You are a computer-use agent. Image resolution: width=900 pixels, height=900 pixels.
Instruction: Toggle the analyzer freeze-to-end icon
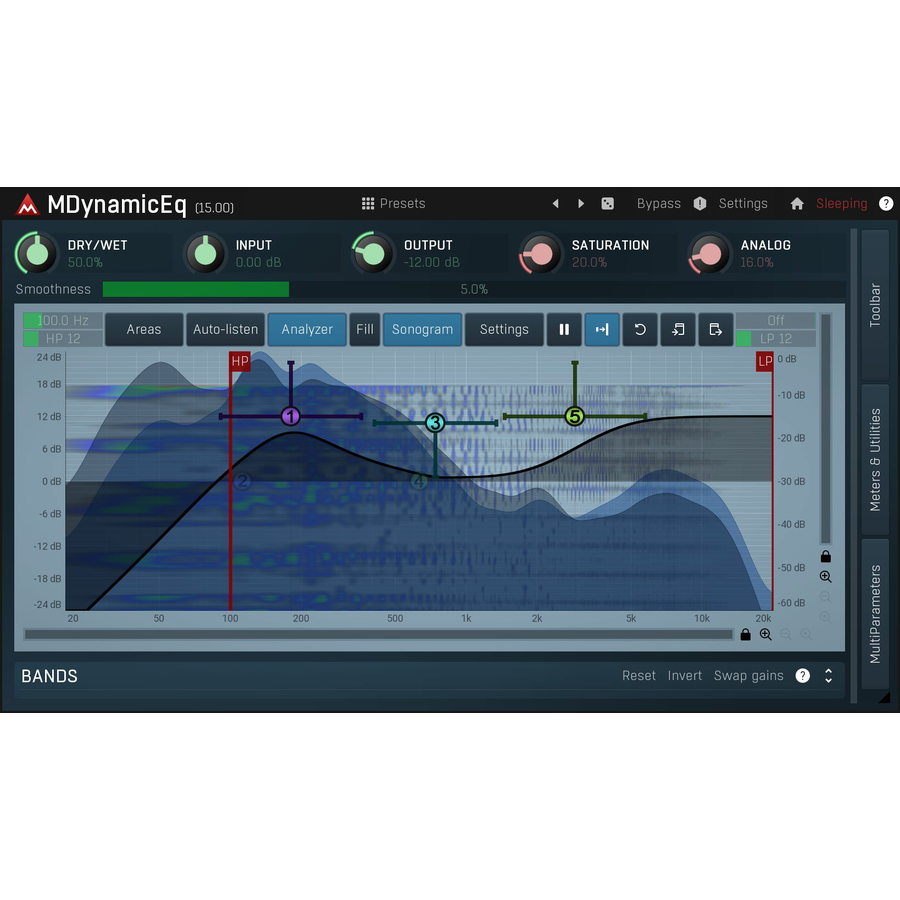[602, 329]
